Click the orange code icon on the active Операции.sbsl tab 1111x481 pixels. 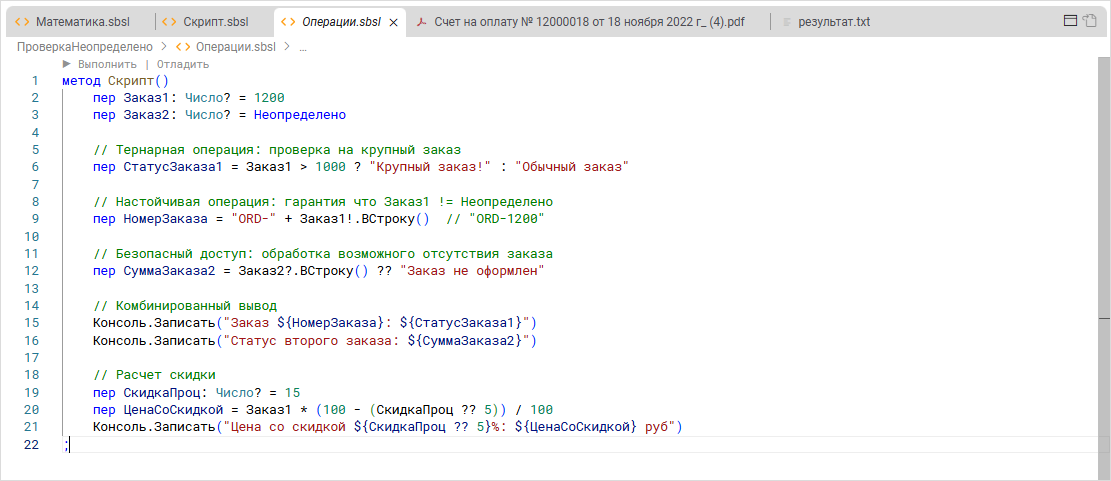pyautogui.click(x=288, y=21)
